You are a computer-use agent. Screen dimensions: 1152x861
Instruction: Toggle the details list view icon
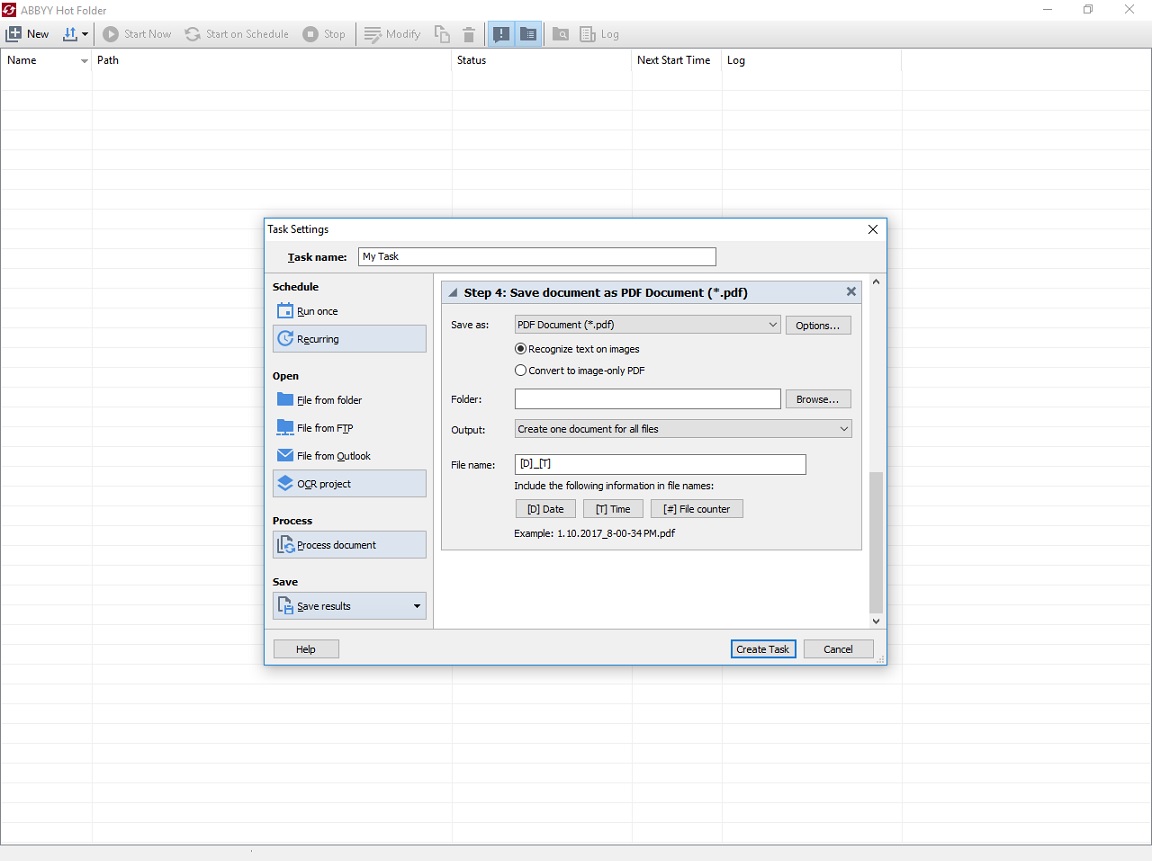[x=528, y=34]
